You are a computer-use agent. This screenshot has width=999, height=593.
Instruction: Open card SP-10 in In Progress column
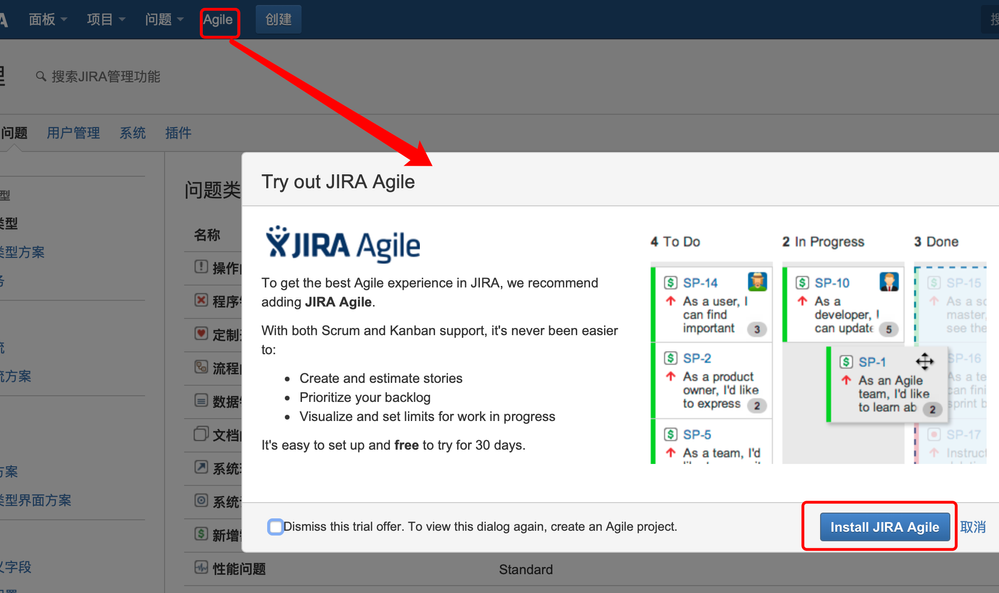(832, 283)
